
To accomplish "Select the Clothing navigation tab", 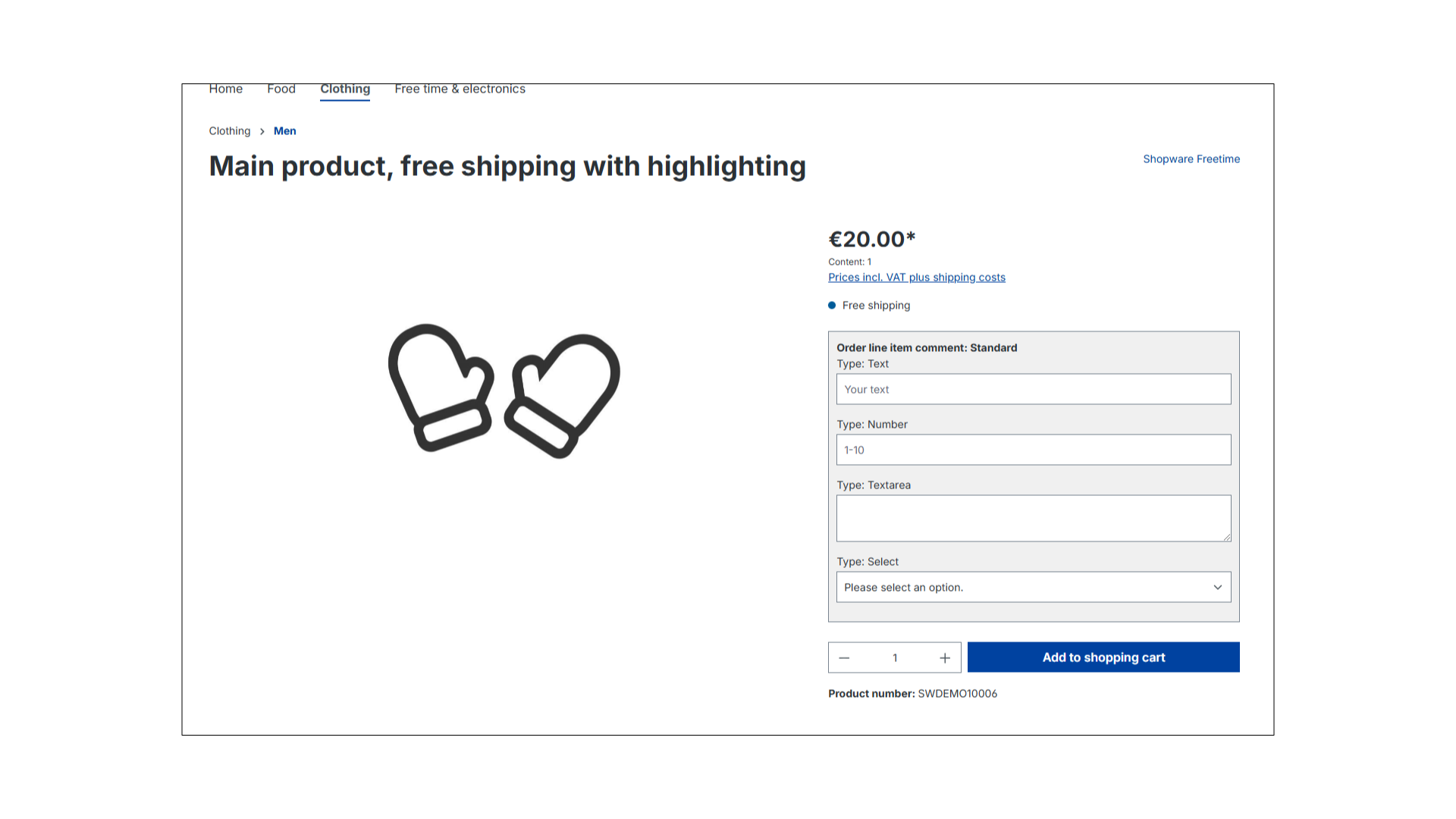I will tap(345, 89).
